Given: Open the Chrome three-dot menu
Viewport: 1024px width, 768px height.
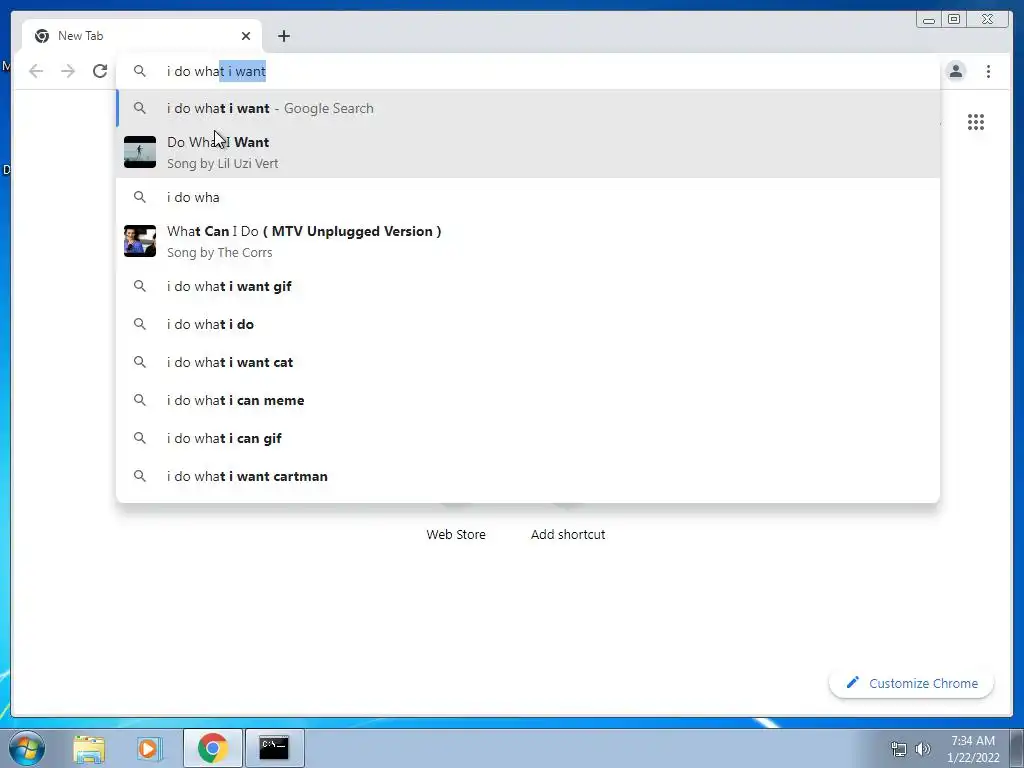Looking at the screenshot, I should 988,71.
